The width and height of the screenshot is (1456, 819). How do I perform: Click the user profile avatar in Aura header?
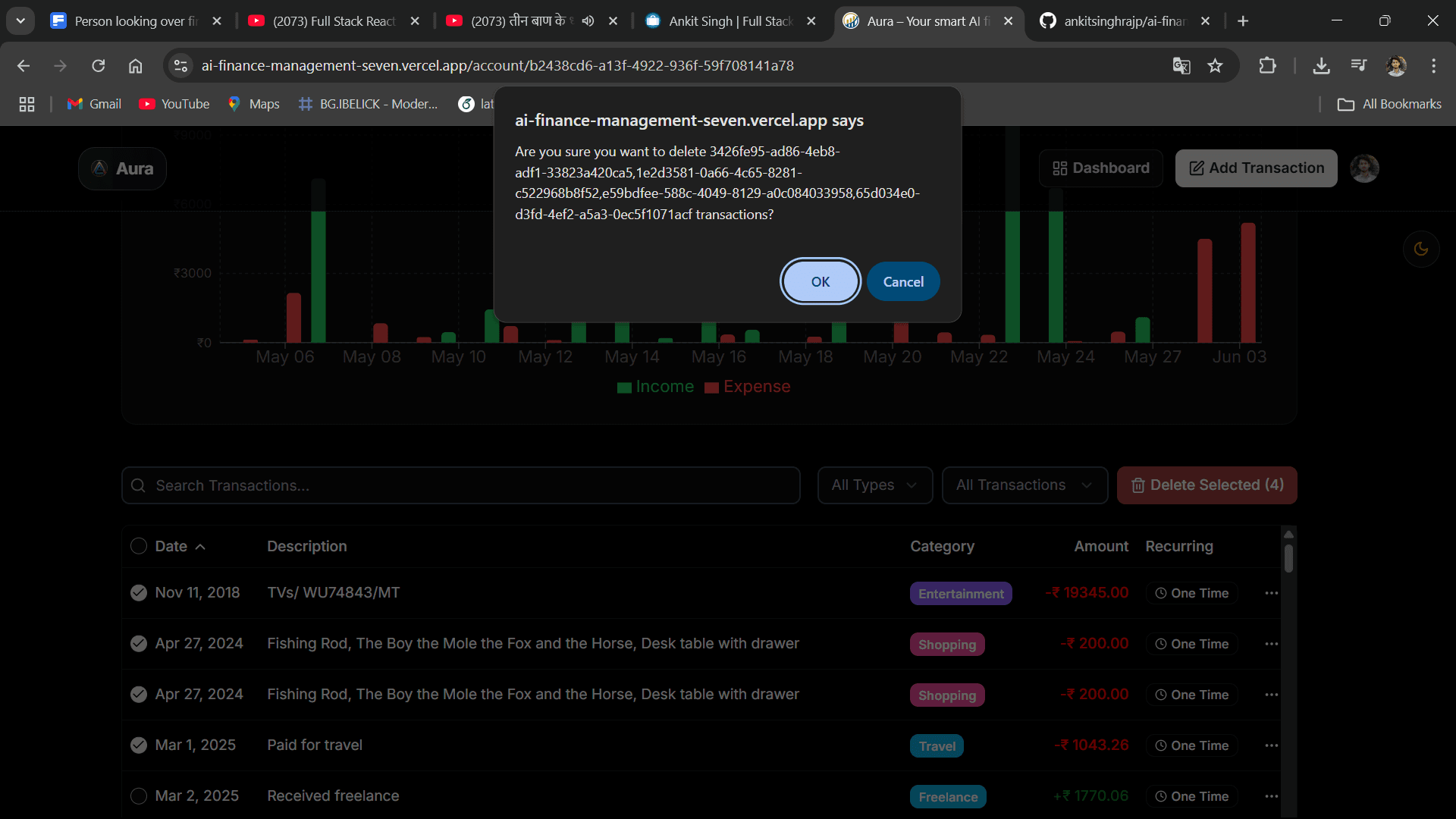click(x=1364, y=168)
